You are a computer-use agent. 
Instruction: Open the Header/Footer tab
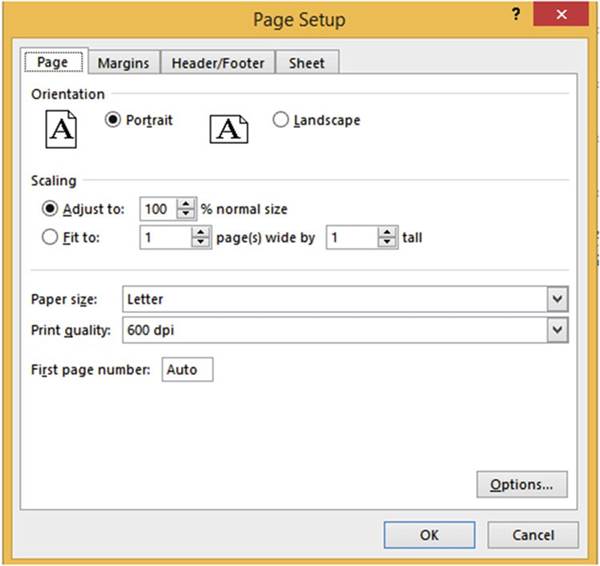[x=218, y=63]
